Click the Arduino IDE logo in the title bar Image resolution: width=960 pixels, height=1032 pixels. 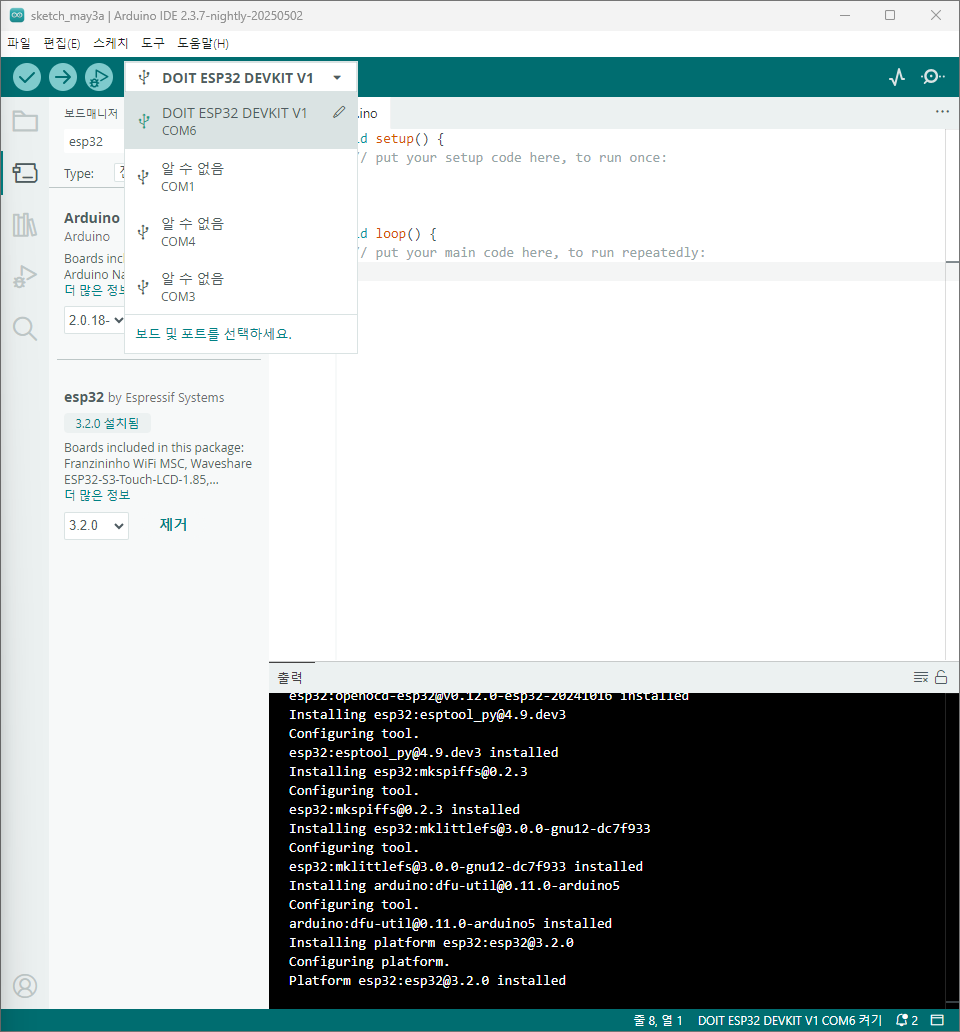tap(17, 15)
